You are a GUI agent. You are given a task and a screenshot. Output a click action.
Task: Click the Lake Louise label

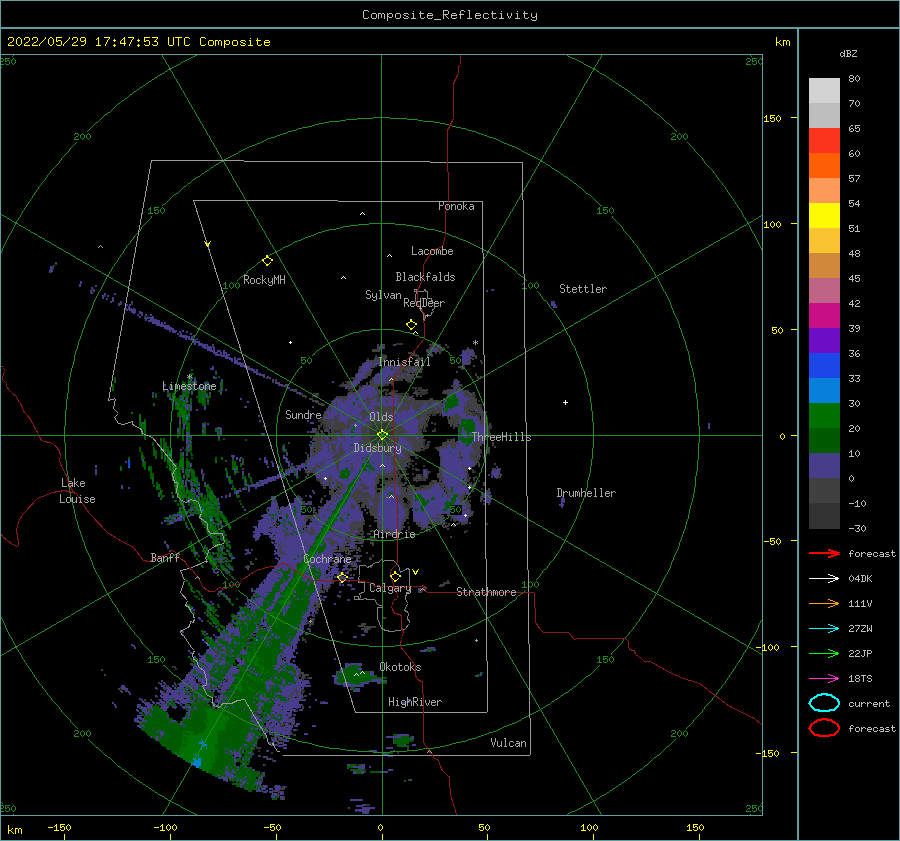[77, 491]
